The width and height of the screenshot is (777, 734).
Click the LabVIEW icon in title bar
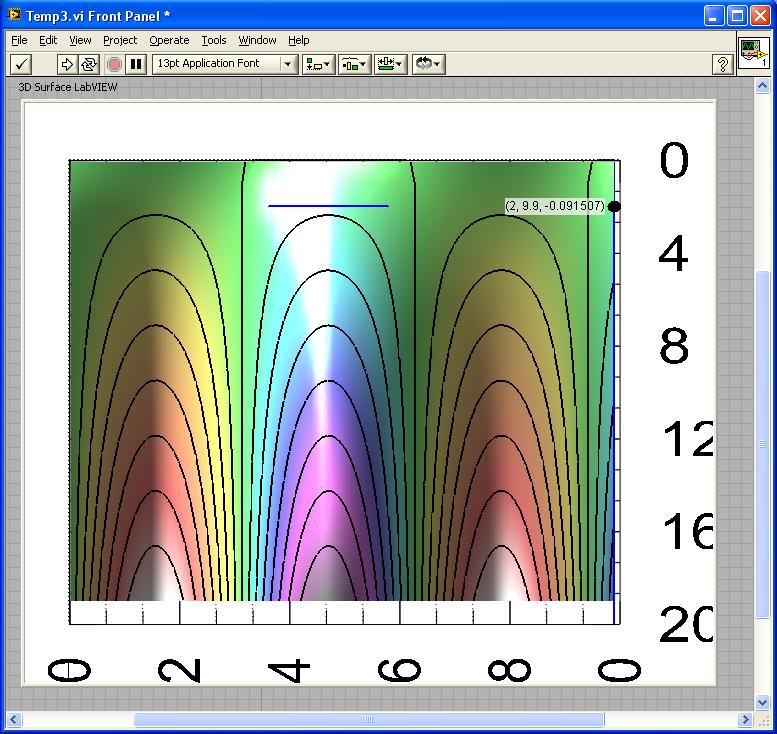14,16
